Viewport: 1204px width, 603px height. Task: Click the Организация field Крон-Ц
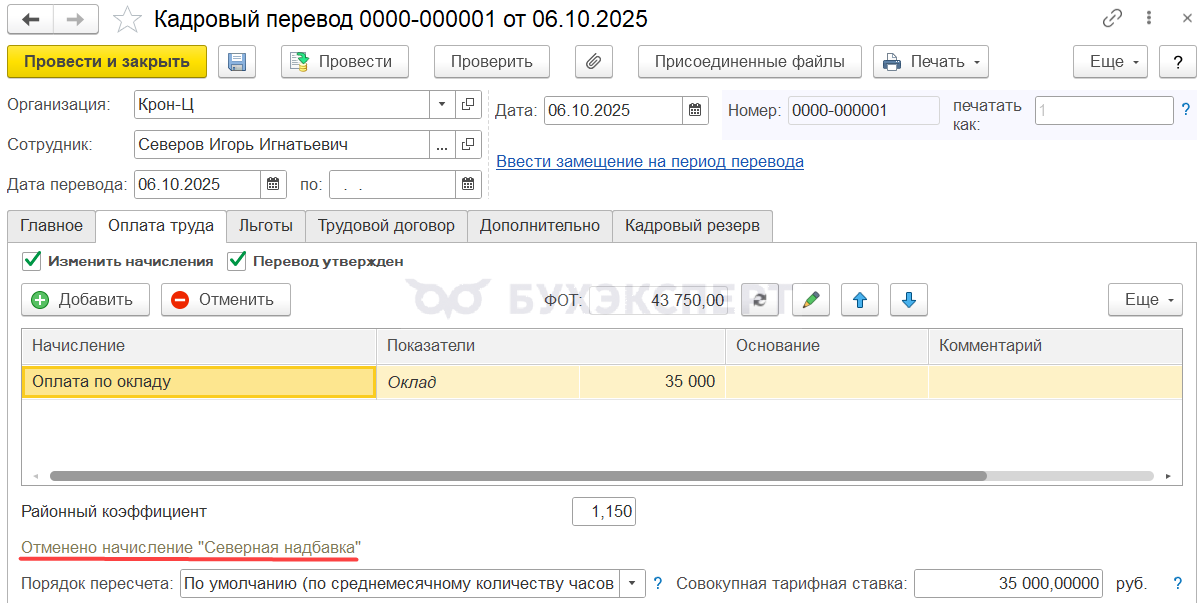pos(283,104)
